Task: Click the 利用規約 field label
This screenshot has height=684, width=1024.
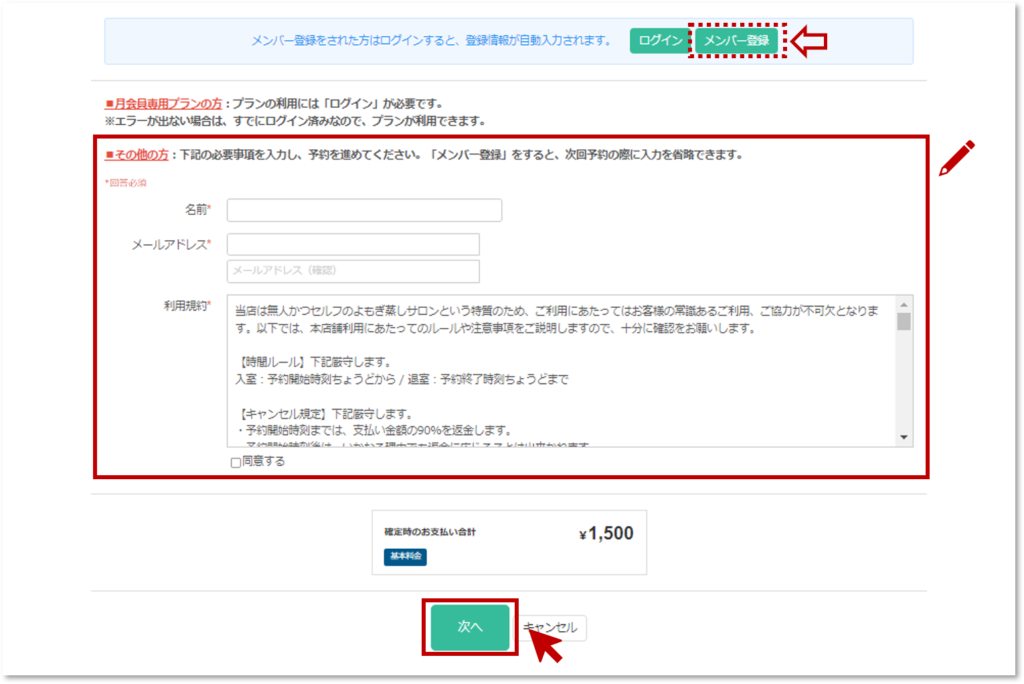Action: 187,306
